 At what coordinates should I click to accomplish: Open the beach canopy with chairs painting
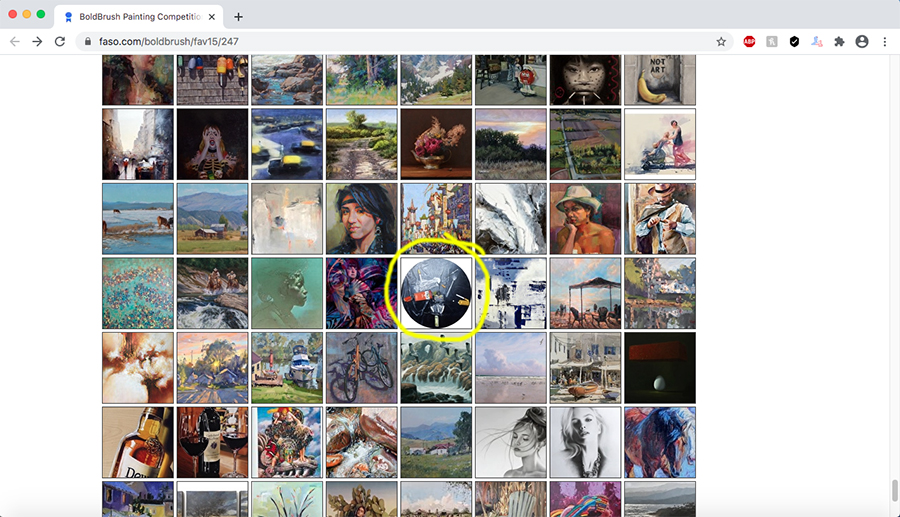point(585,293)
